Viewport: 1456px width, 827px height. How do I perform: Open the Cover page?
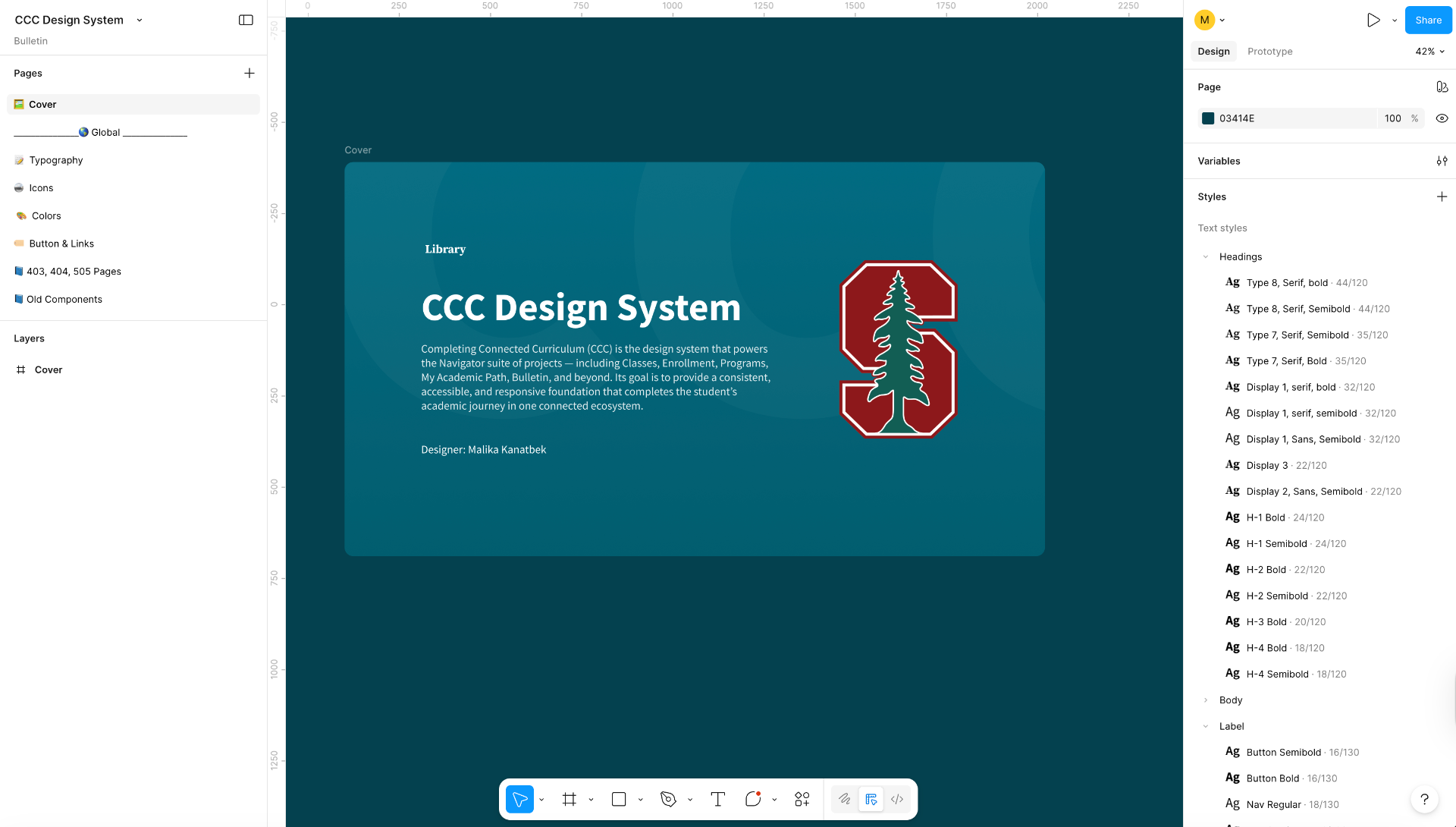(x=133, y=105)
